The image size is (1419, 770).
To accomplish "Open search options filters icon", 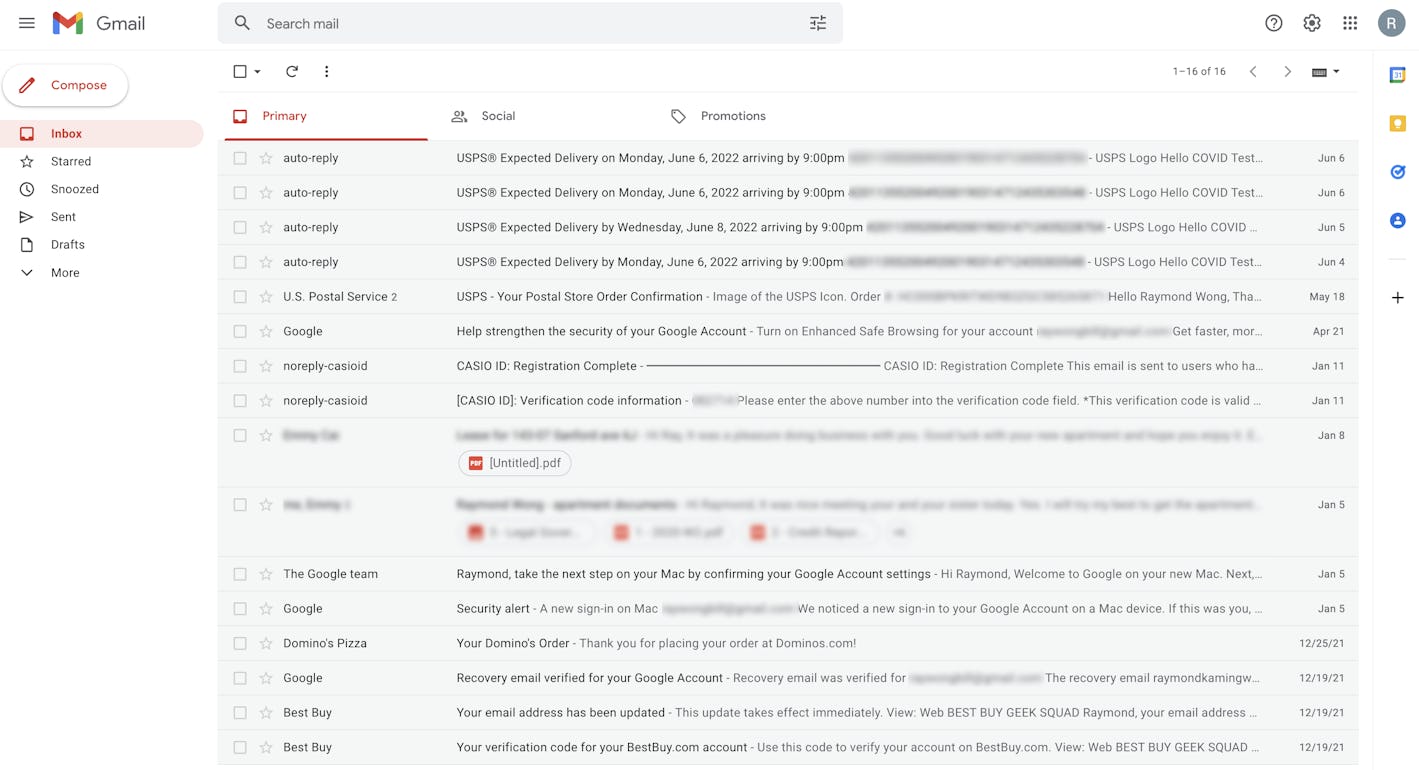I will pyautogui.click(x=817, y=22).
